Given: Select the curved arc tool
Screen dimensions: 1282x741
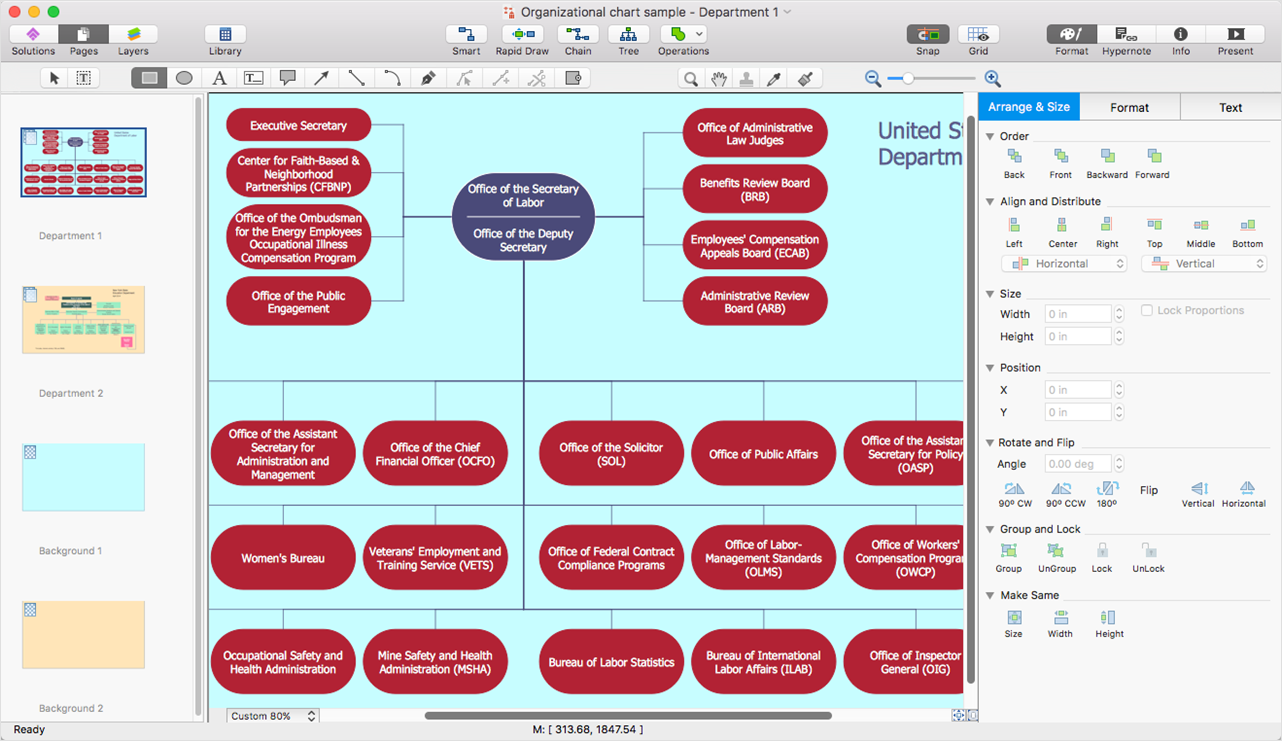Looking at the screenshot, I should coord(392,78).
